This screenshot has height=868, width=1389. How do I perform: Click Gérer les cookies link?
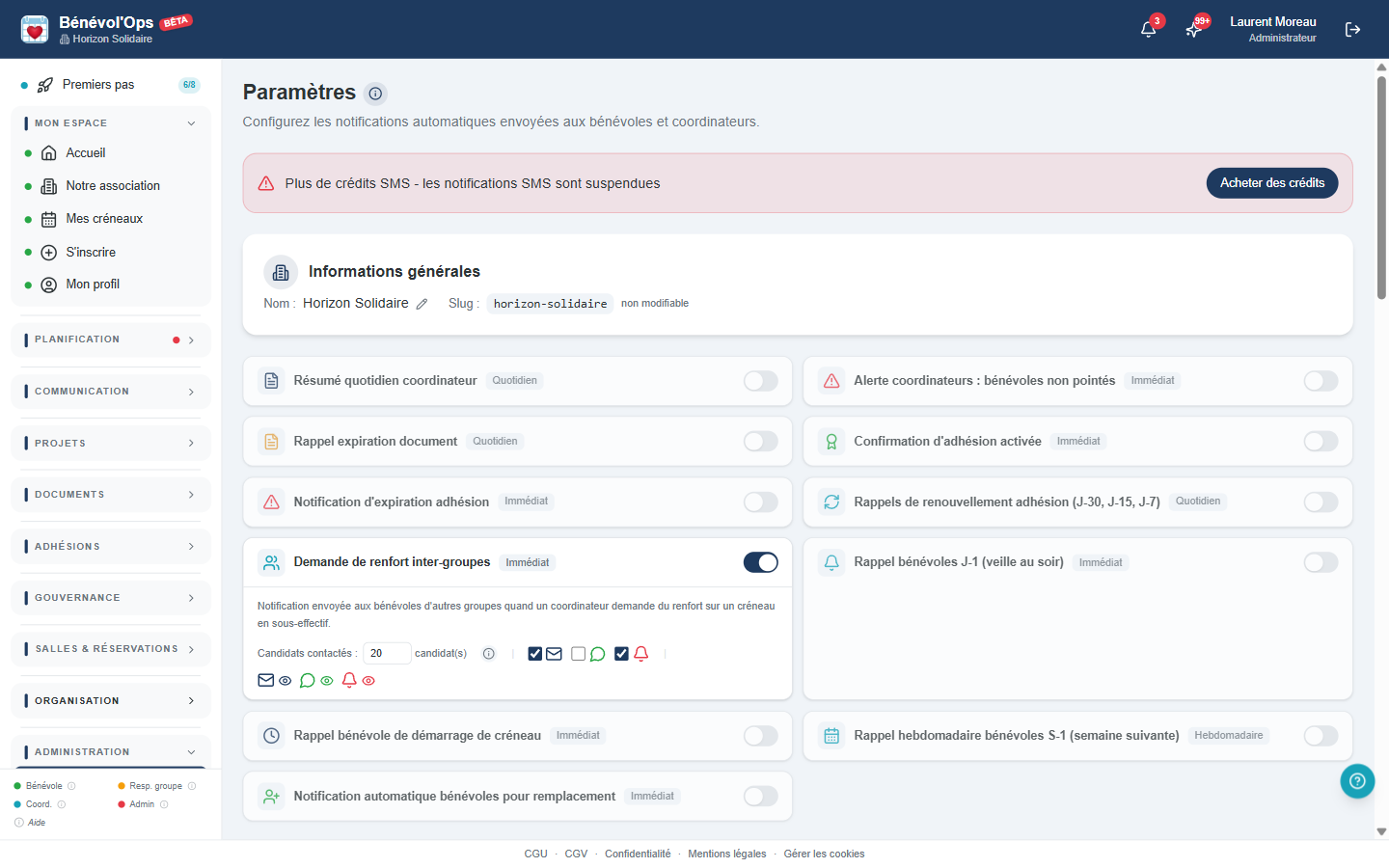[x=824, y=854]
